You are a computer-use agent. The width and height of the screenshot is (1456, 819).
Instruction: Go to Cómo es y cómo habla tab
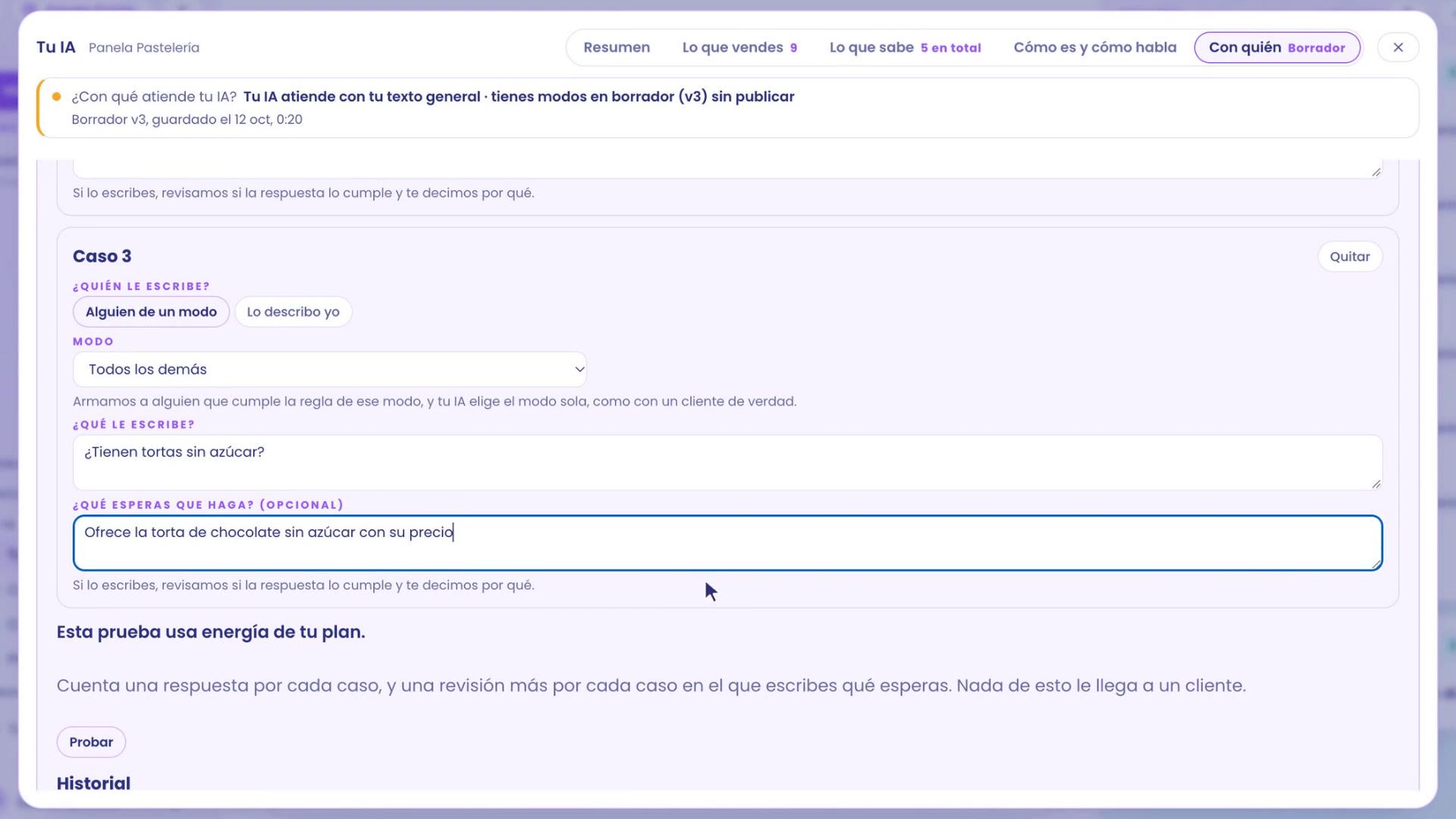1095,47
